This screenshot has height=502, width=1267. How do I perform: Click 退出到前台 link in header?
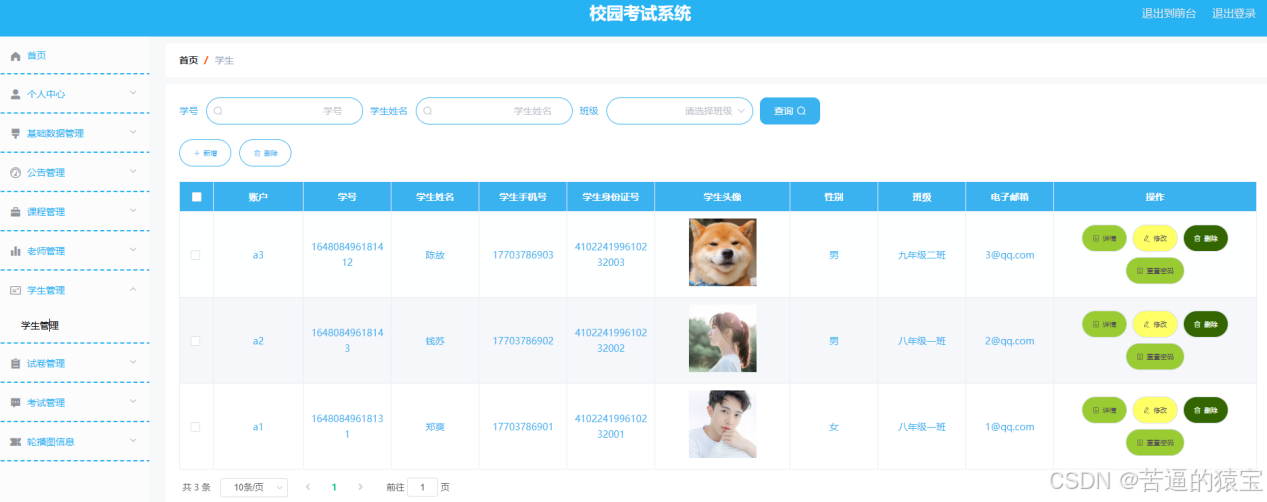1169,14
